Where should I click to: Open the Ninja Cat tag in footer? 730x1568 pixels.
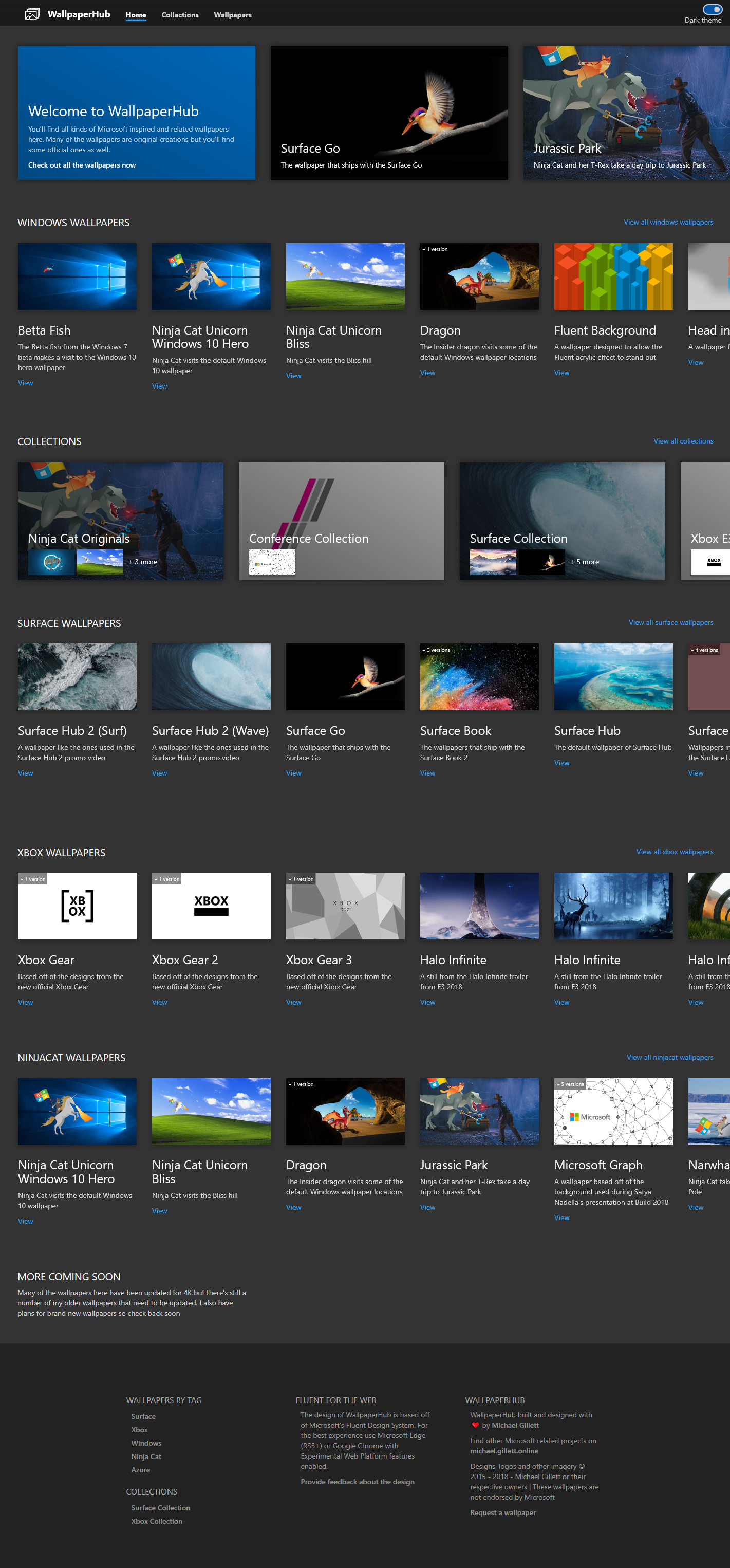(146, 1456)
